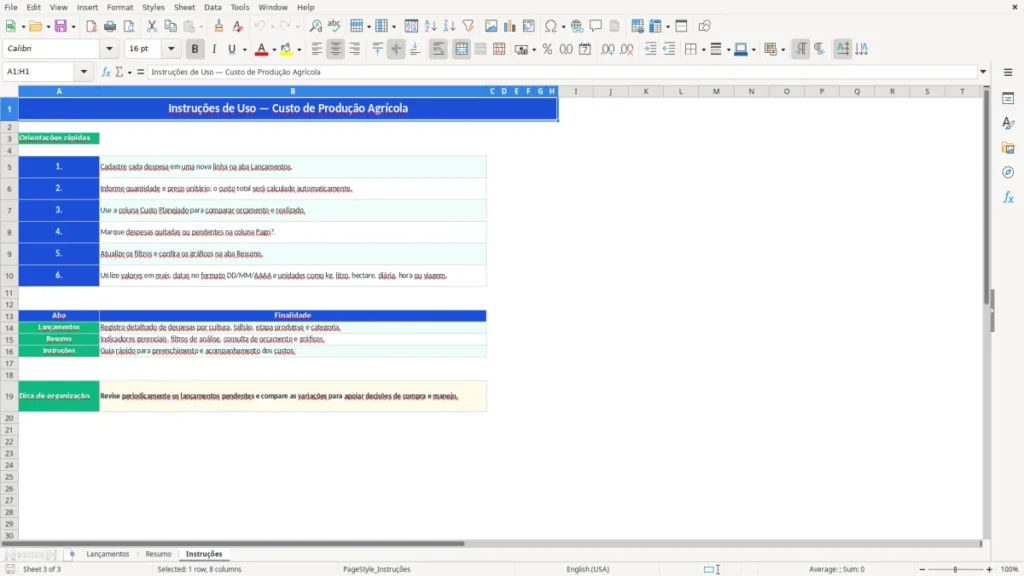Viewport: 1024px width, 576px height.
Task: Select column I header
Action: pyautogui.click(x=575, y=91)
